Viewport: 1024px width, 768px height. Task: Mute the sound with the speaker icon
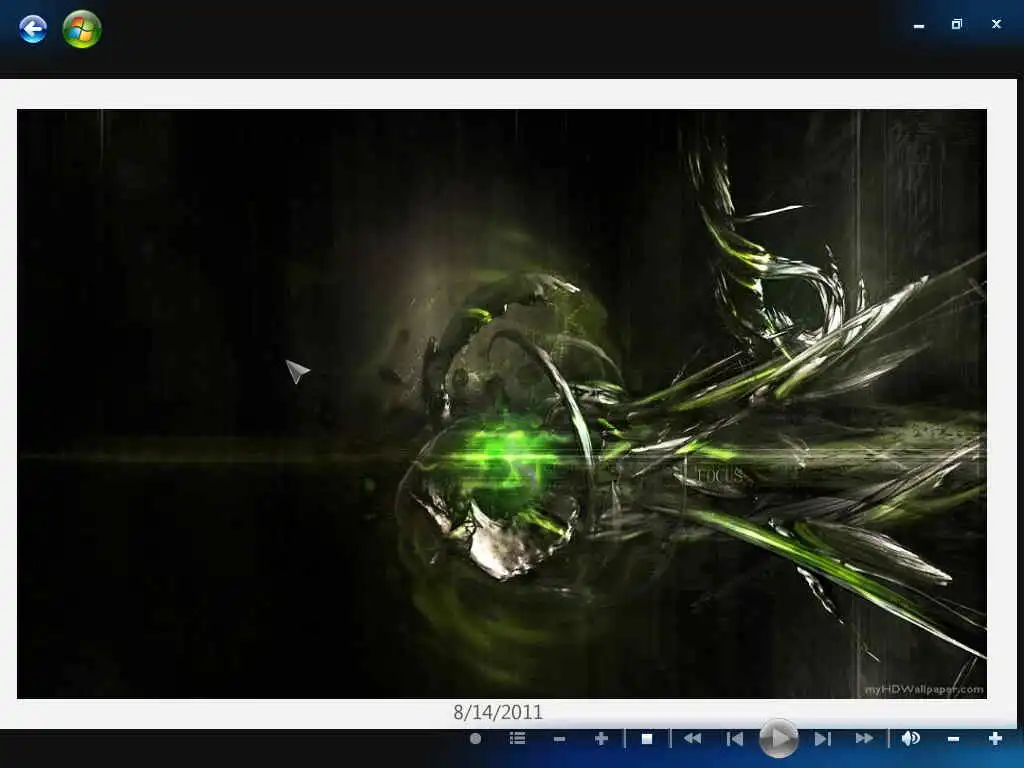tap(910, 739)
